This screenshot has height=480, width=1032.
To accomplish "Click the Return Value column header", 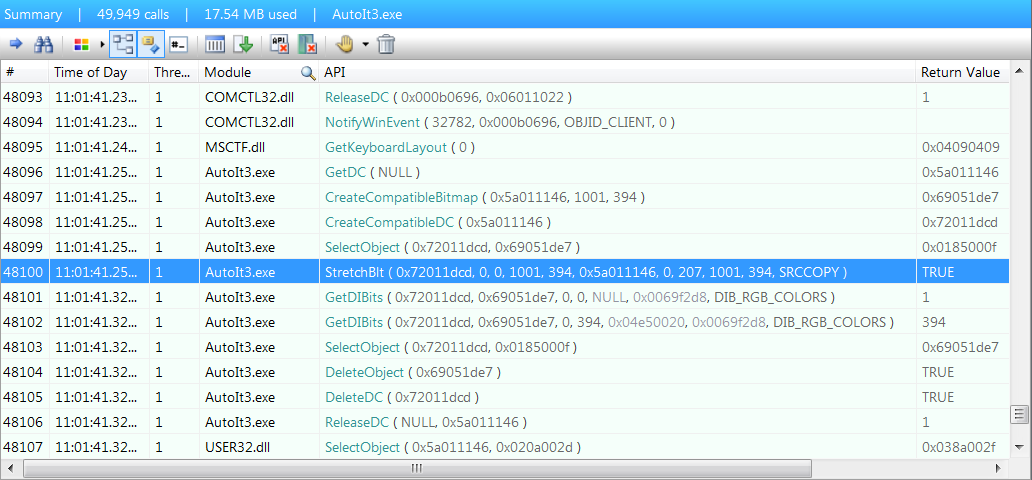I will tap(960, 72).
